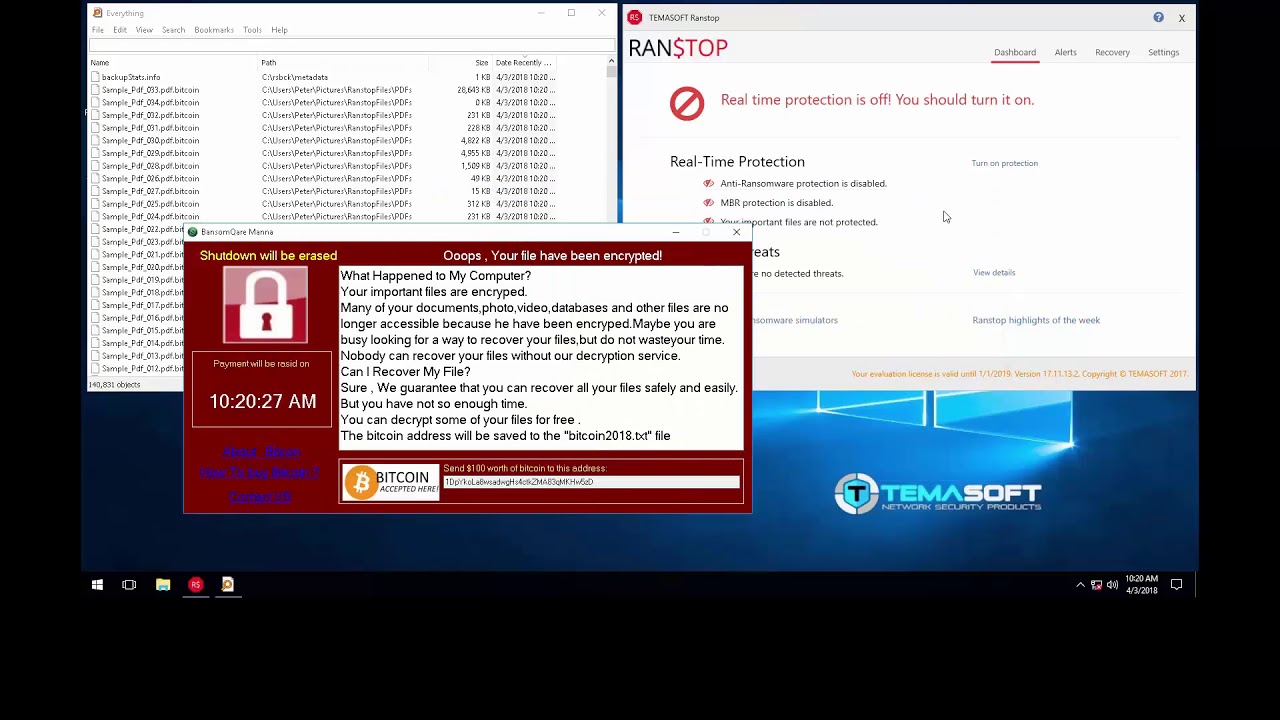Screen dimensions: 1280x720
Task: Switch to the Ranstop Dashboard tab
Action: click(x=1015, y=52)
